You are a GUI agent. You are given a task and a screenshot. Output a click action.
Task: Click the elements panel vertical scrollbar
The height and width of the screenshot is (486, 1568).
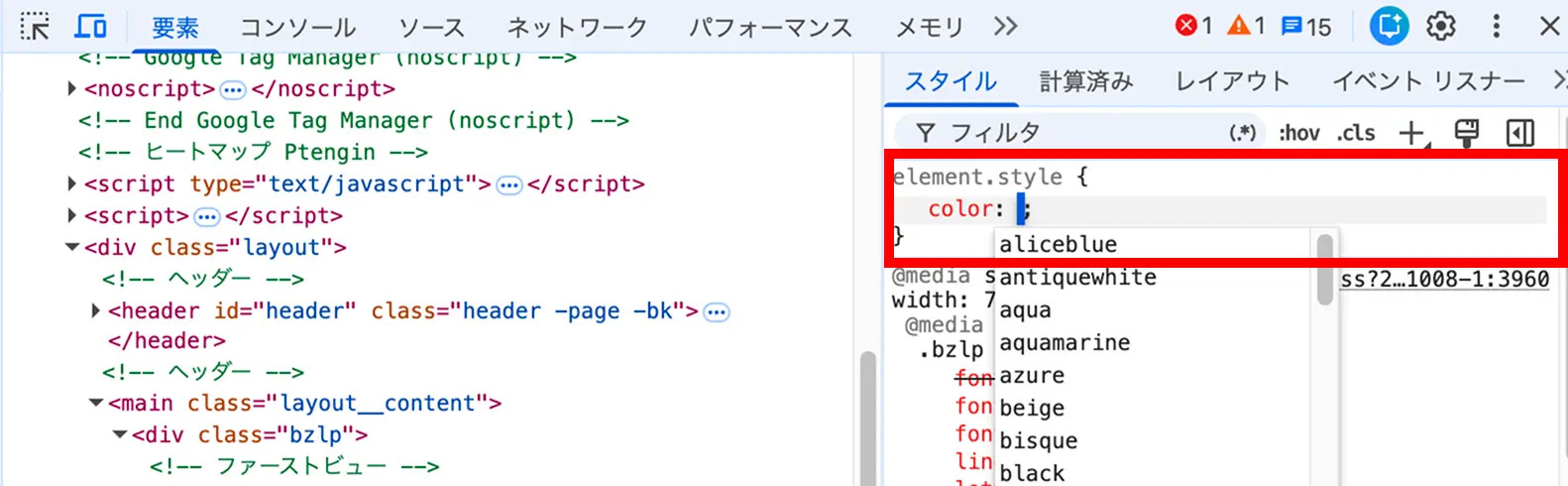coord(868,419)
